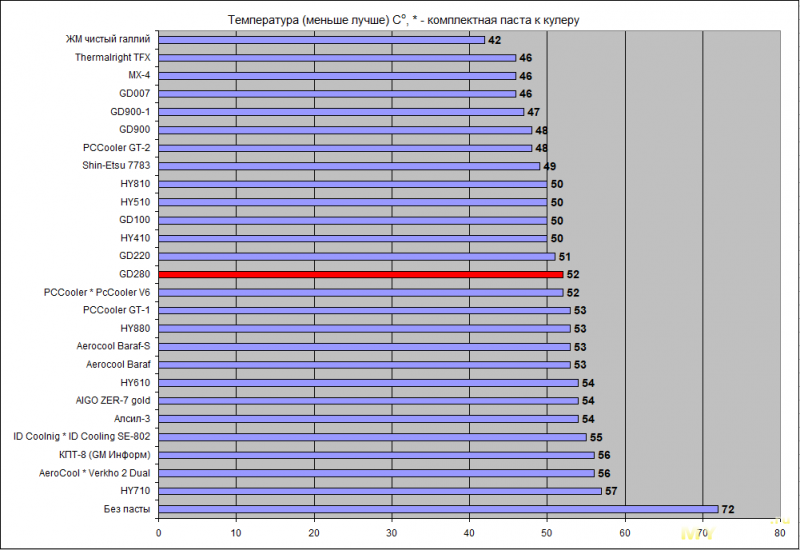The height and width of the screenshot is (550, 800).
Task: Select the 'GD100' label
Action: tap(135, 219)
